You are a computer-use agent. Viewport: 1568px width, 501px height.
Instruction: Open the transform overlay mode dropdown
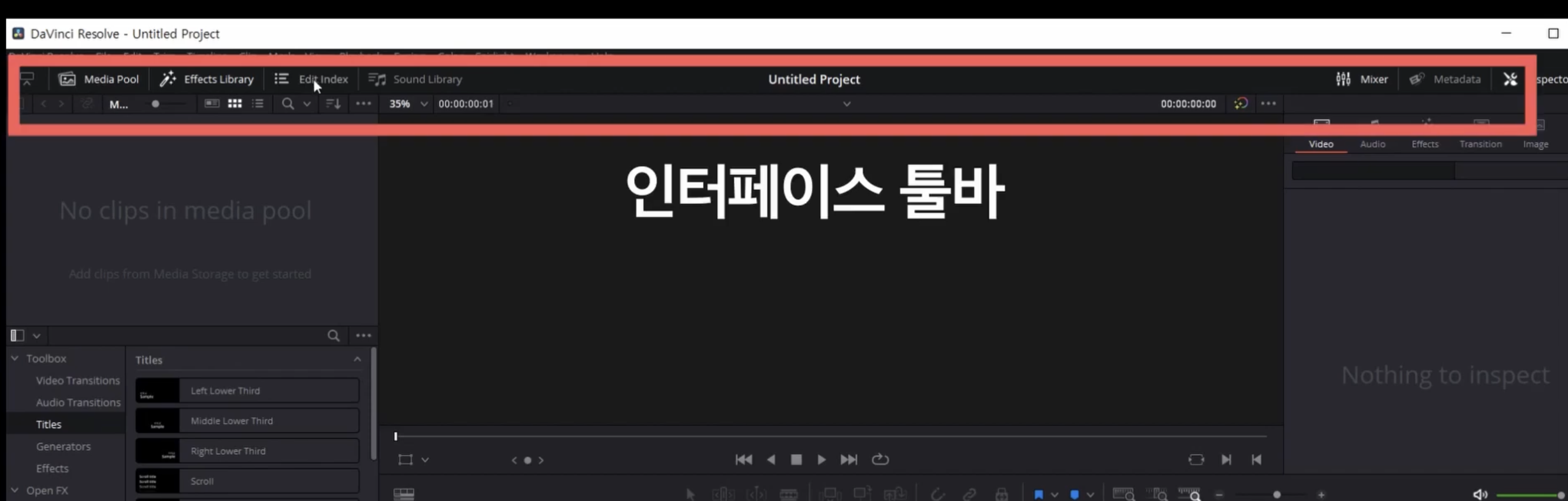coord(425,460)
